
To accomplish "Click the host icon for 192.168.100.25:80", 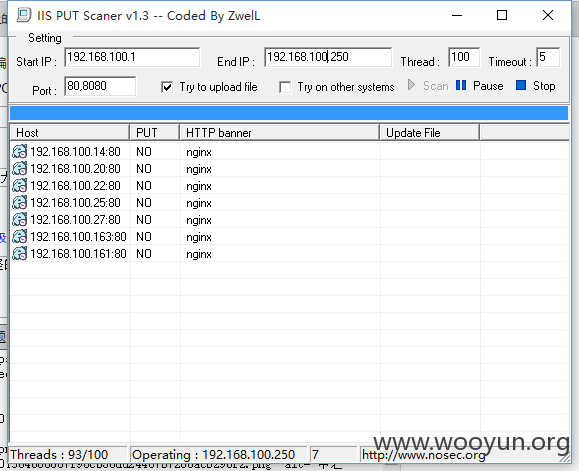I will [20, 202].
